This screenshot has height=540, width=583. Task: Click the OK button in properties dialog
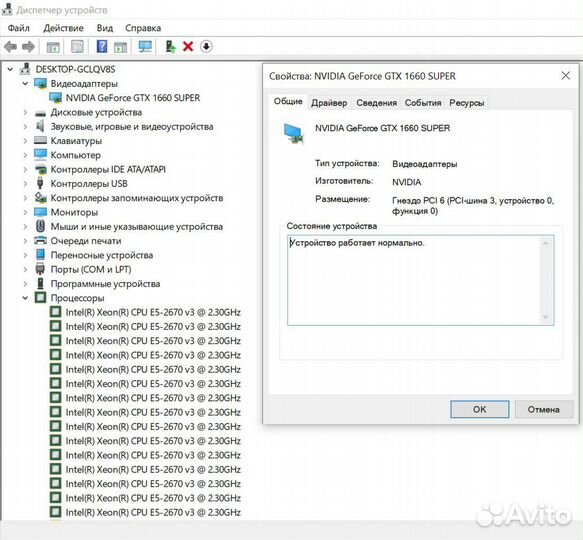point(480,409)
